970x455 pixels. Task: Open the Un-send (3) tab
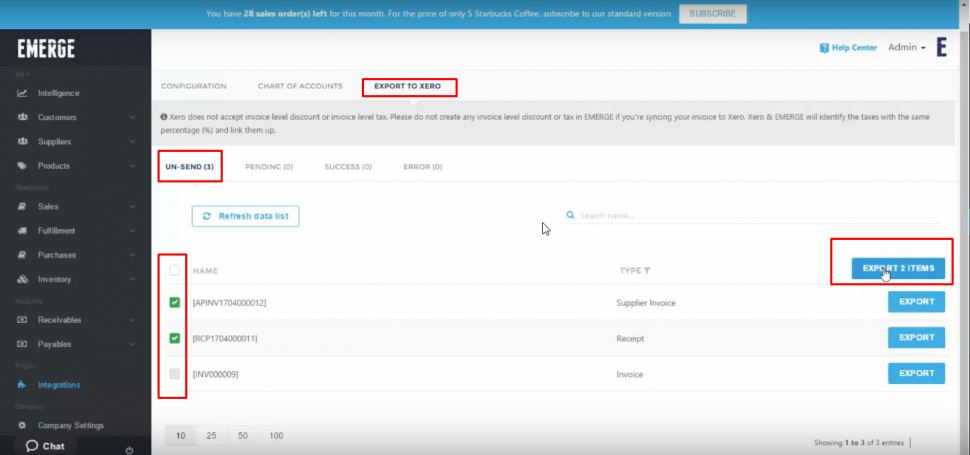point(189,167)
